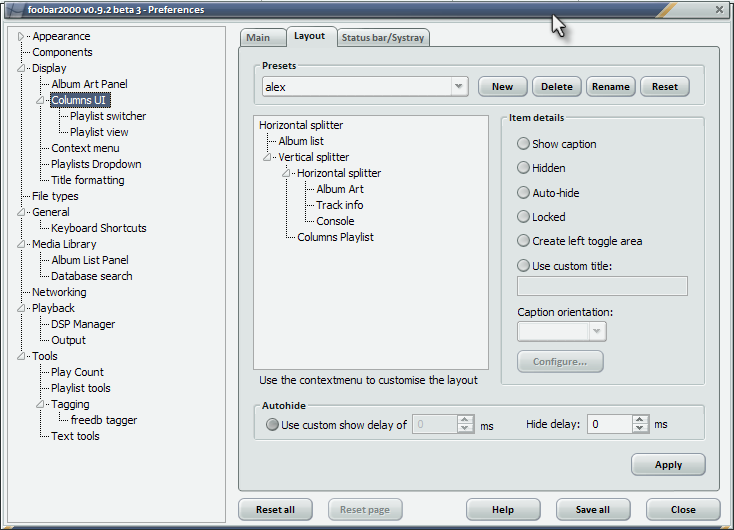This screenshot has height=530, width=734.
Task: Open the Status bar/Systray tab
Action: click(383, 37)
